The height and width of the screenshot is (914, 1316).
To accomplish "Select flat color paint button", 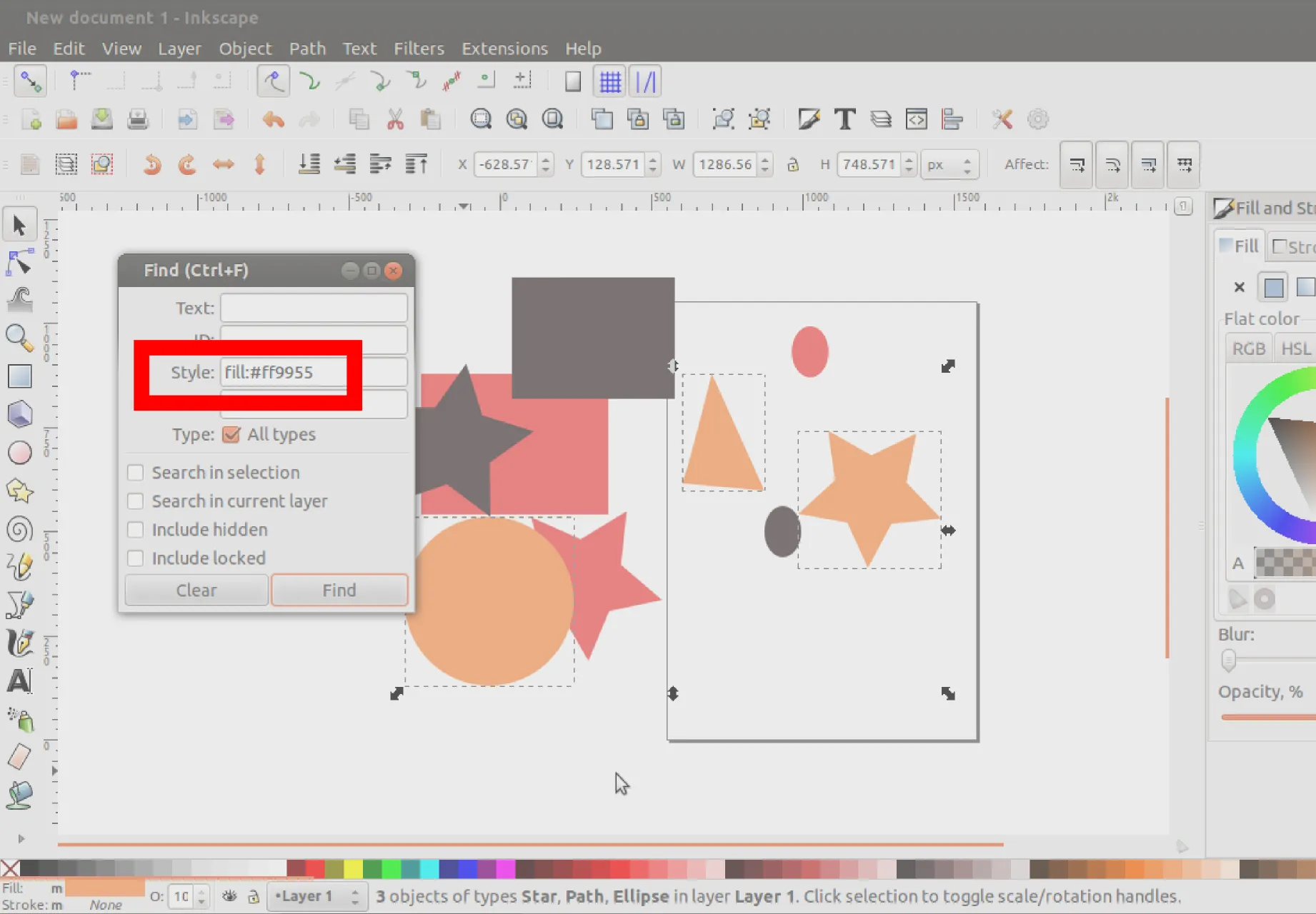I will tap(1274, 287).
